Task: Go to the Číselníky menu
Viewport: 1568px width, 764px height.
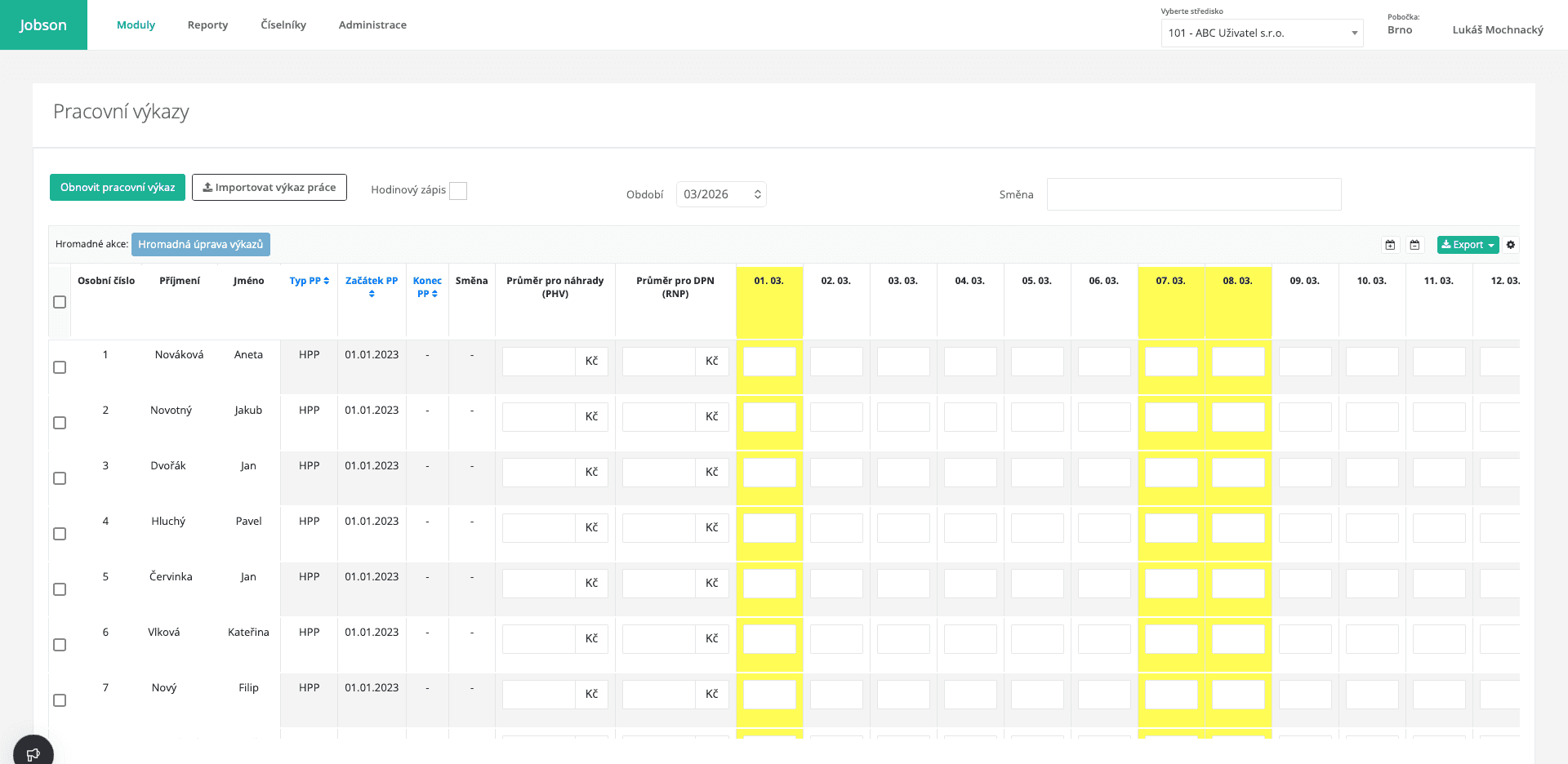Action: tap(283, 25)
